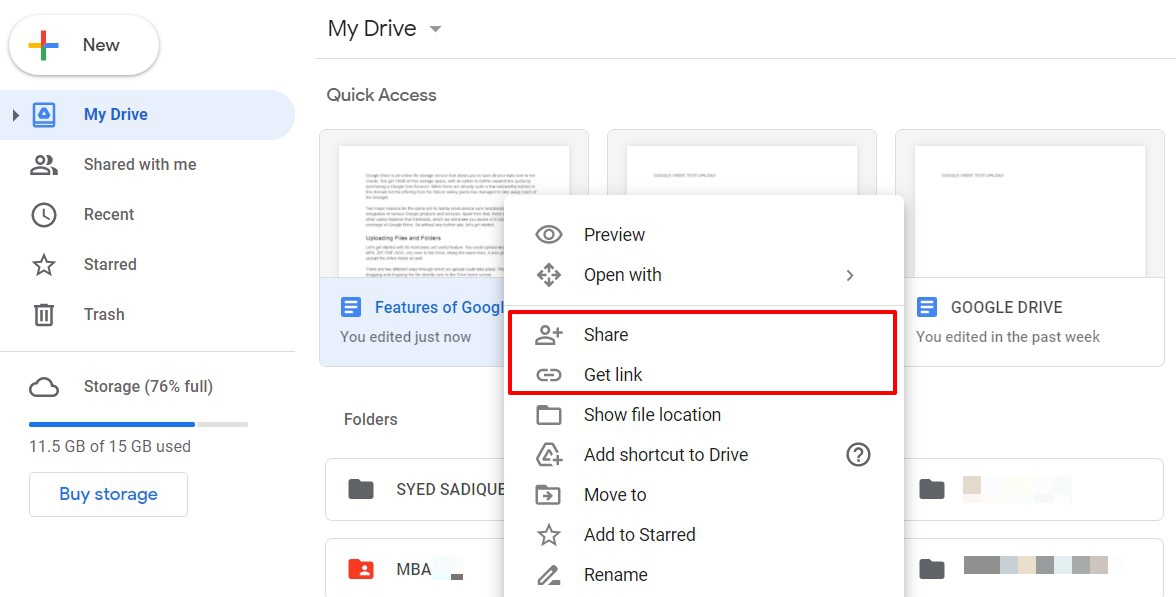Click the Docs icon beside GOOGLE DRIVE
Screen dimensions: 1176x597
[x=927, y=307]
